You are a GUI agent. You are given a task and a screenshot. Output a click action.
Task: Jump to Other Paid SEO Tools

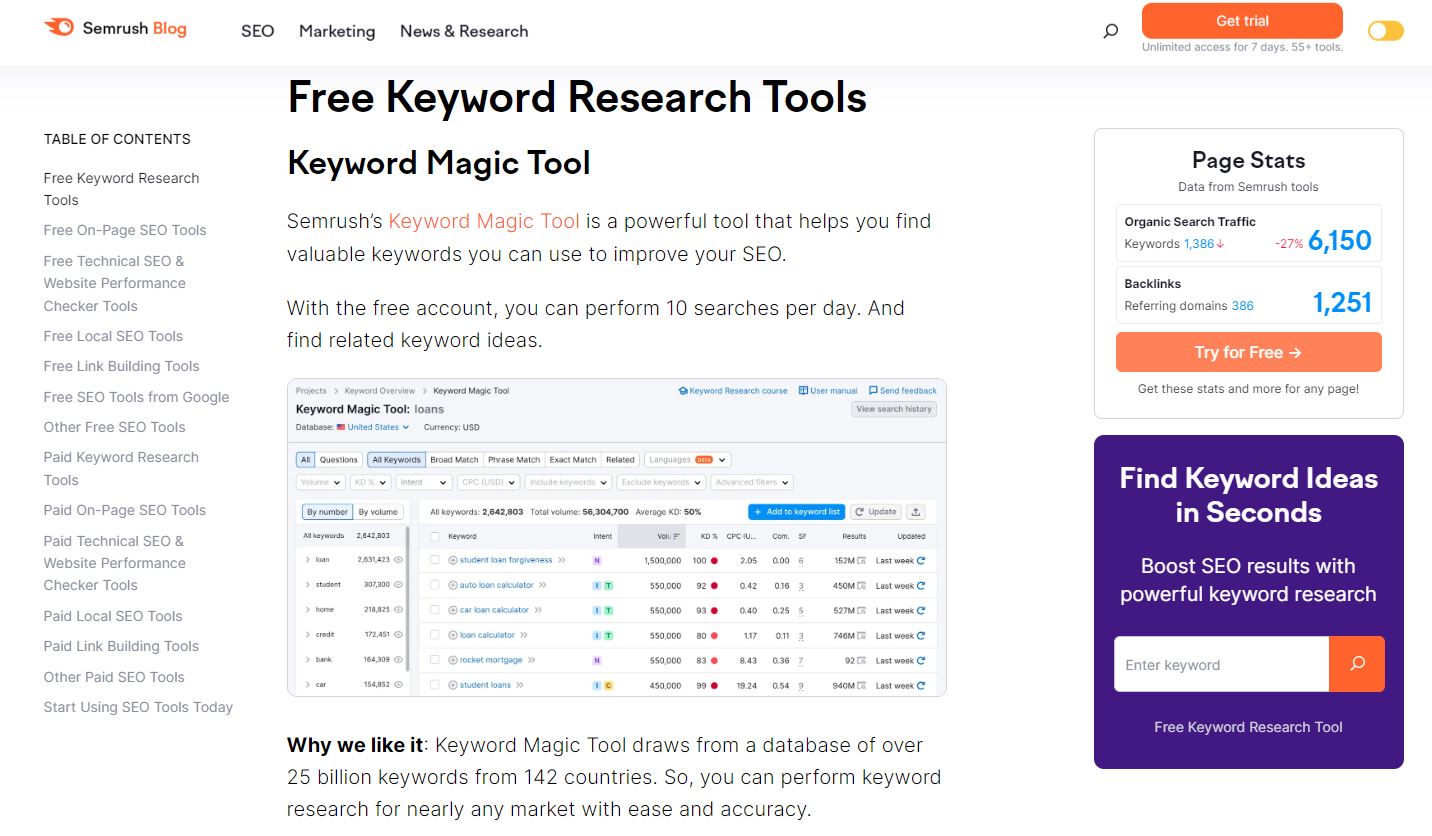tap(114, 677)
